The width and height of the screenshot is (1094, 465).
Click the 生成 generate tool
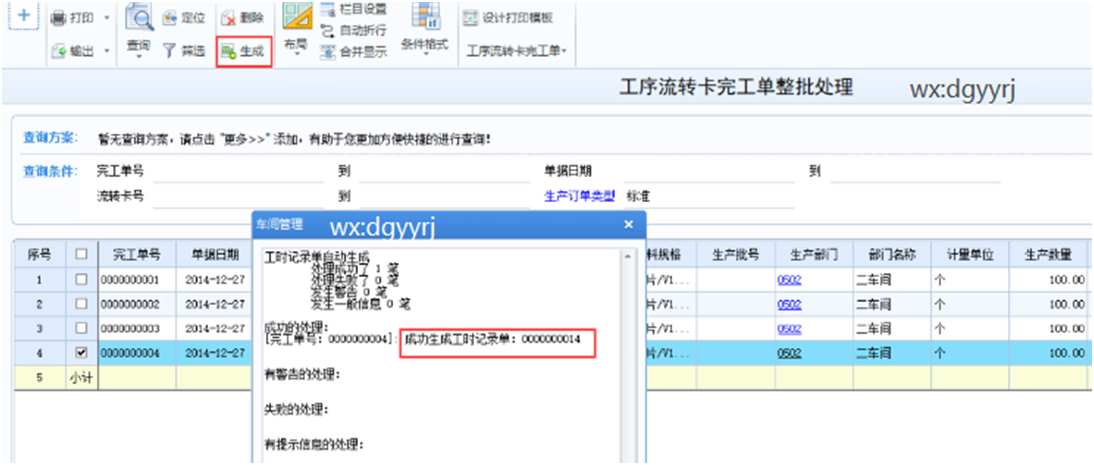(x=243, y=52)
